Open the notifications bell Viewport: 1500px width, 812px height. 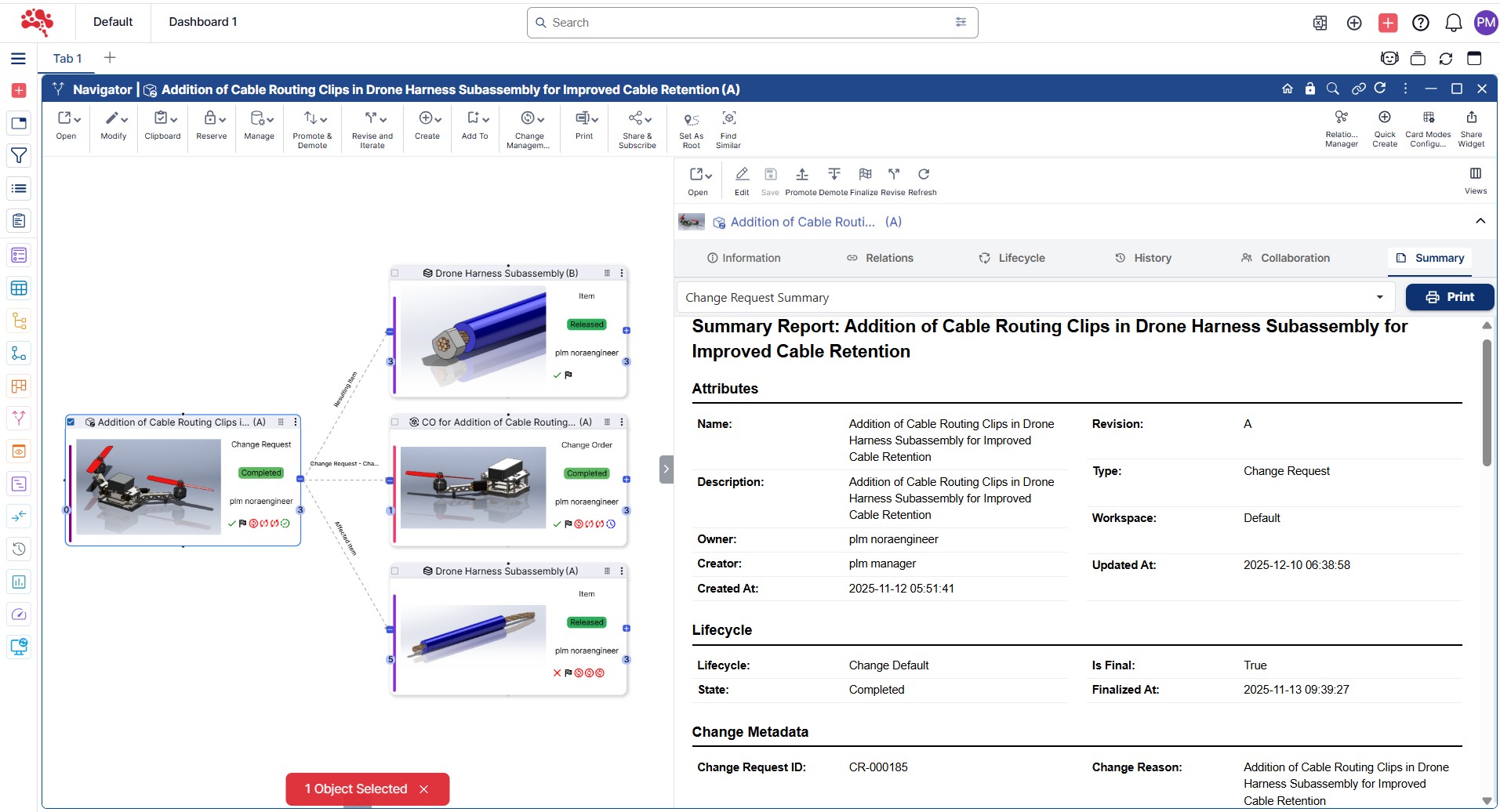tap(1453, 23)
